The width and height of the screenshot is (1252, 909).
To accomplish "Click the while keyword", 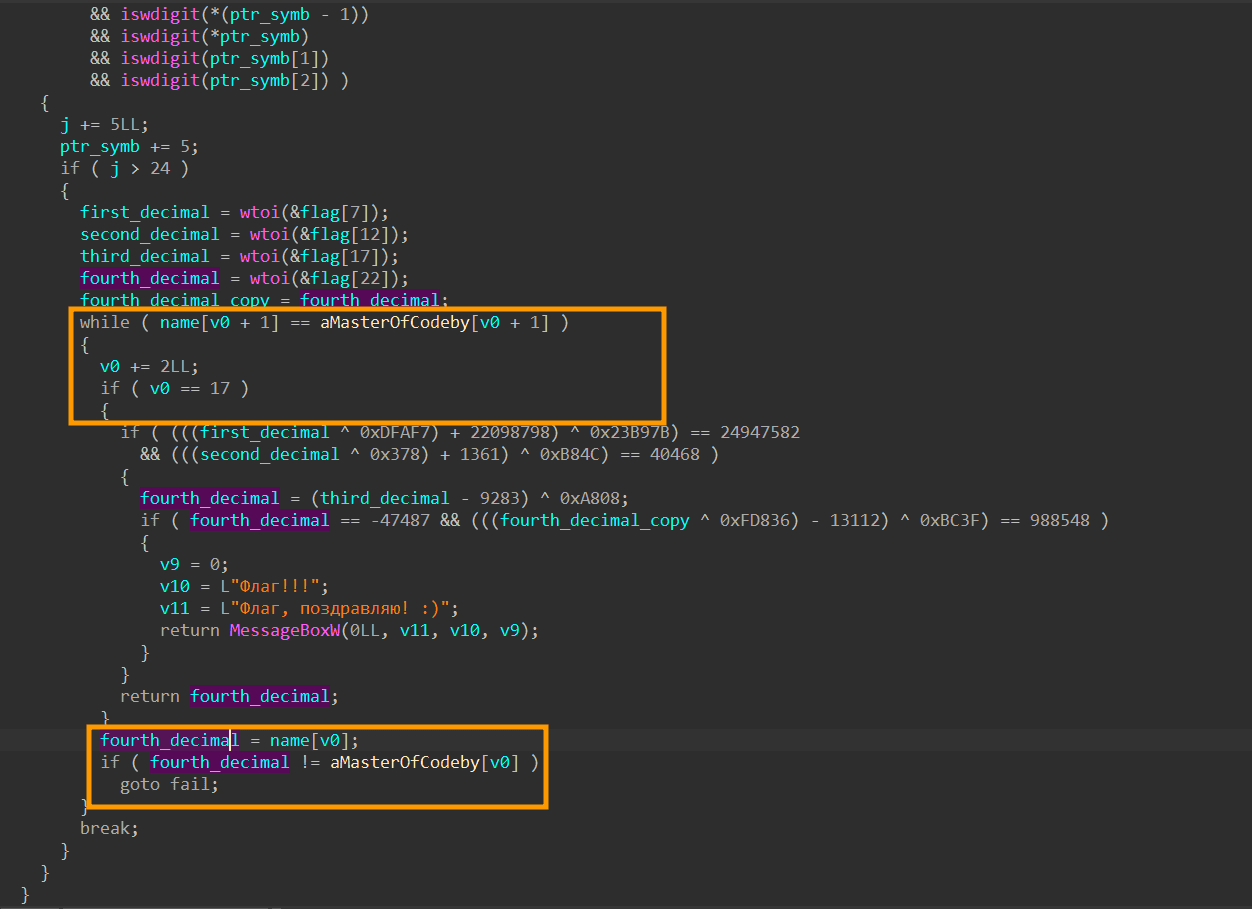I will pos(105,322).
